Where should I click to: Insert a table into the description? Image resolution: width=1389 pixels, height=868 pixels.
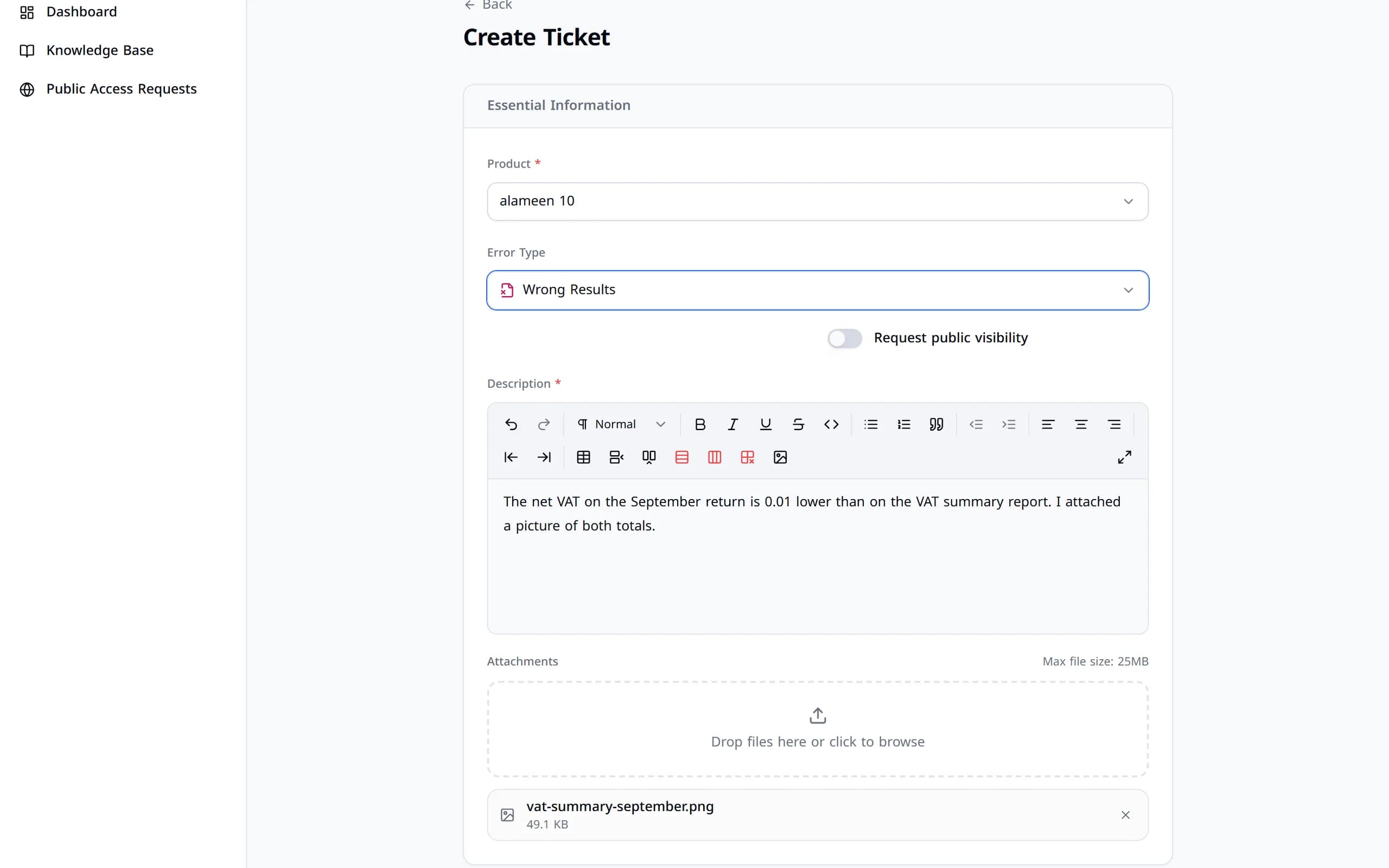click(x=583, y=457)
